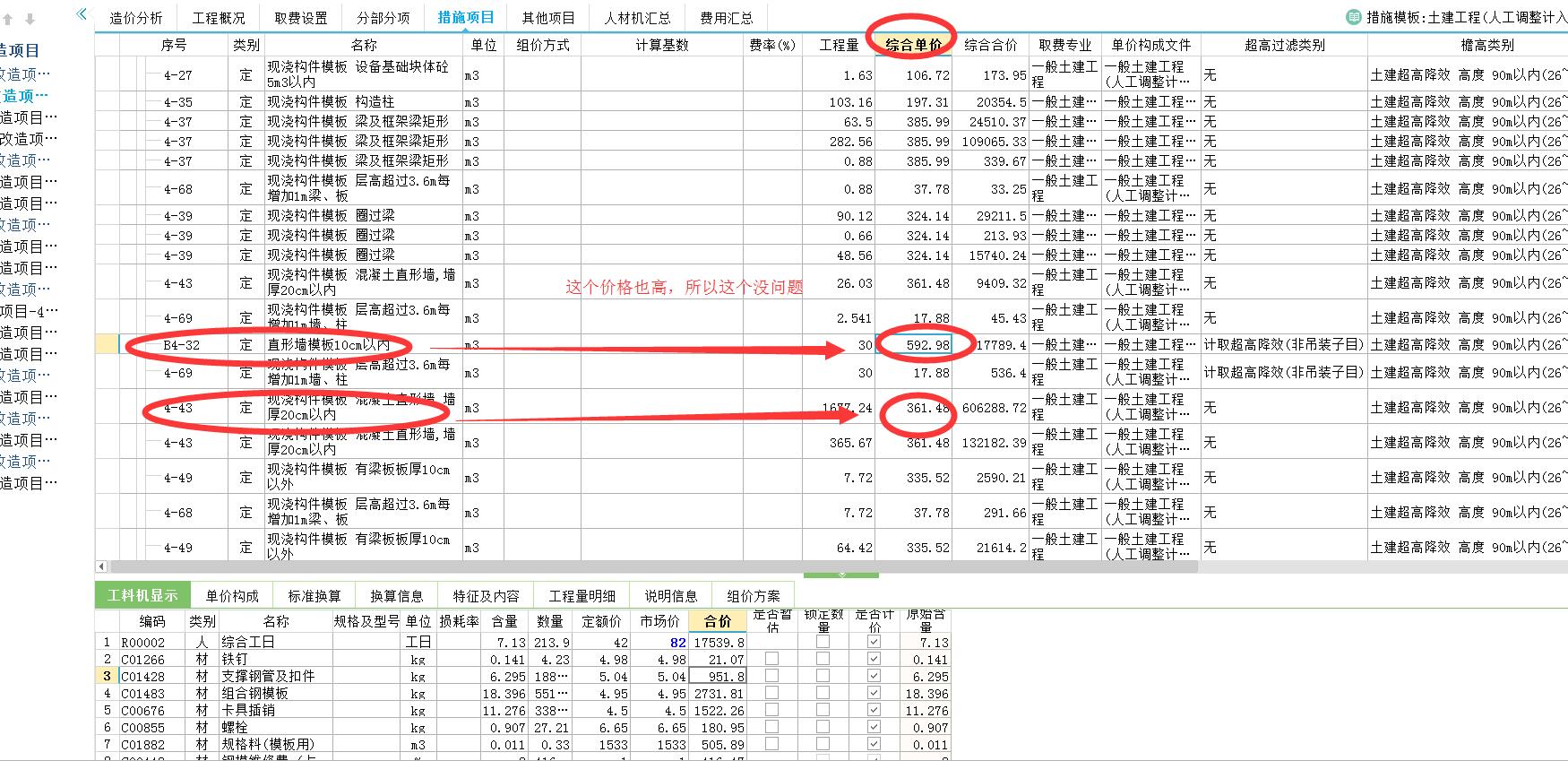Click the 606288.72 total price cell
The height and width of the screenshot is (761, 1568).
click(990, 408)
